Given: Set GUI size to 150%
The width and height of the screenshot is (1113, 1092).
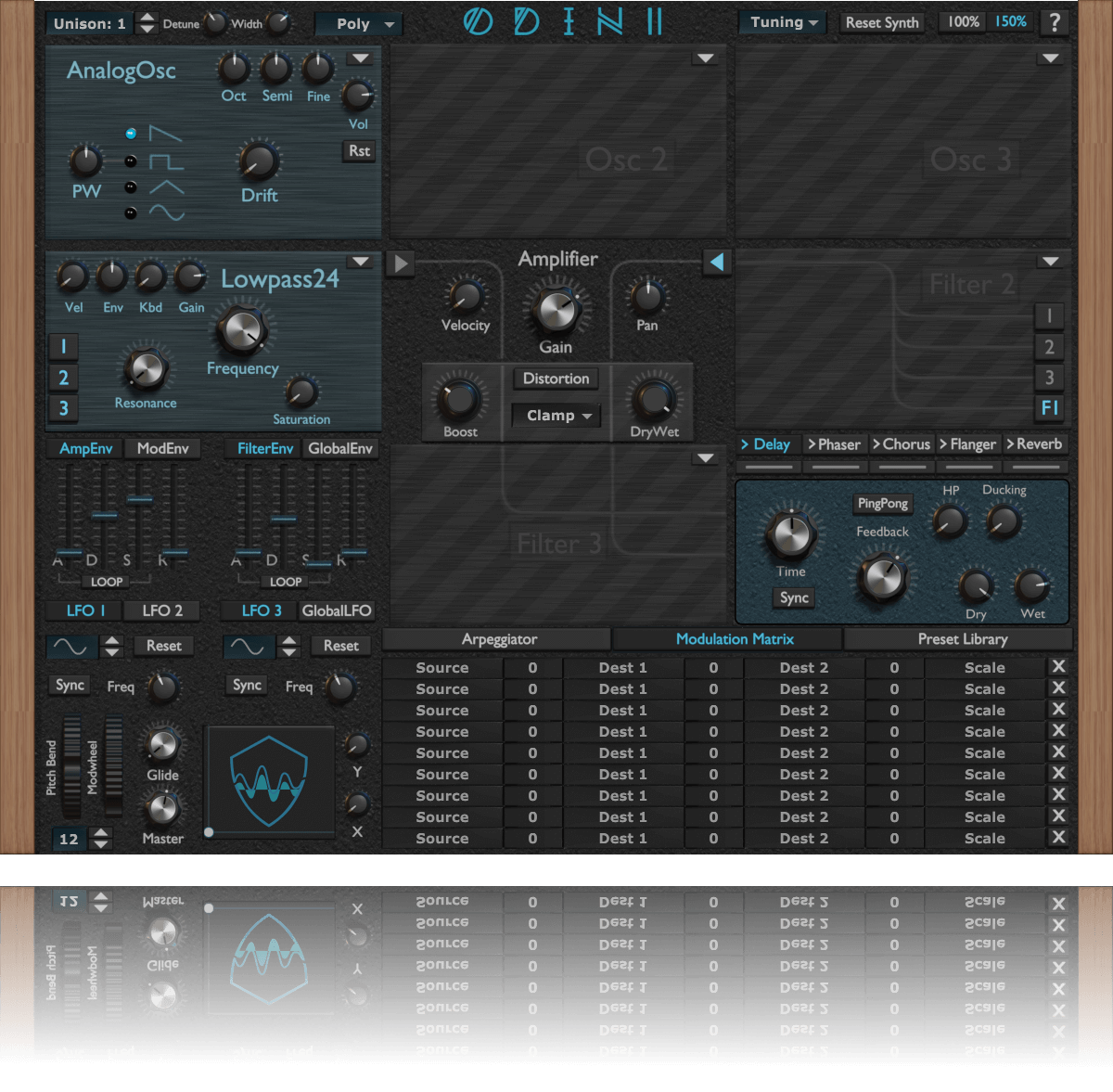Looking at the screenshot, I should click(1011, 21).
